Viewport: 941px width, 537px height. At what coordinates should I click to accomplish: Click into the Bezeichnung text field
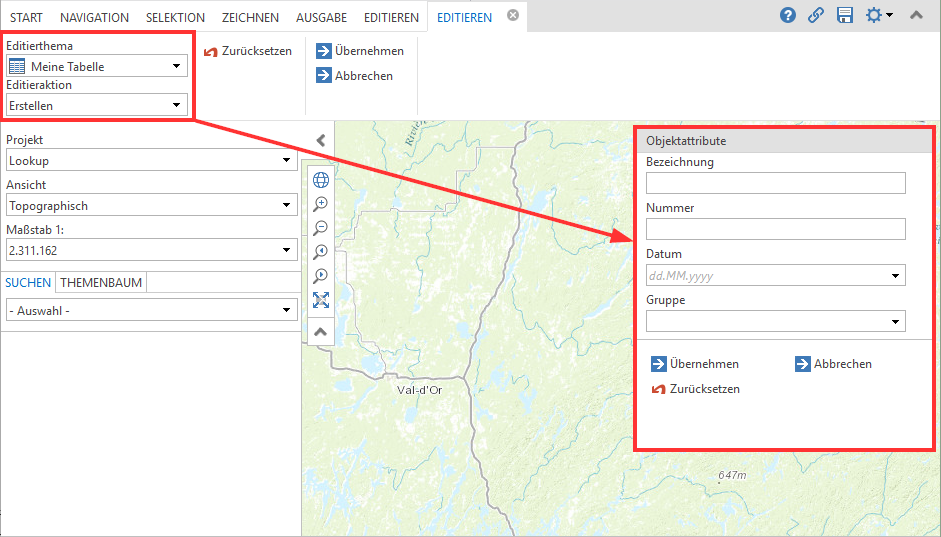point(775,183)
